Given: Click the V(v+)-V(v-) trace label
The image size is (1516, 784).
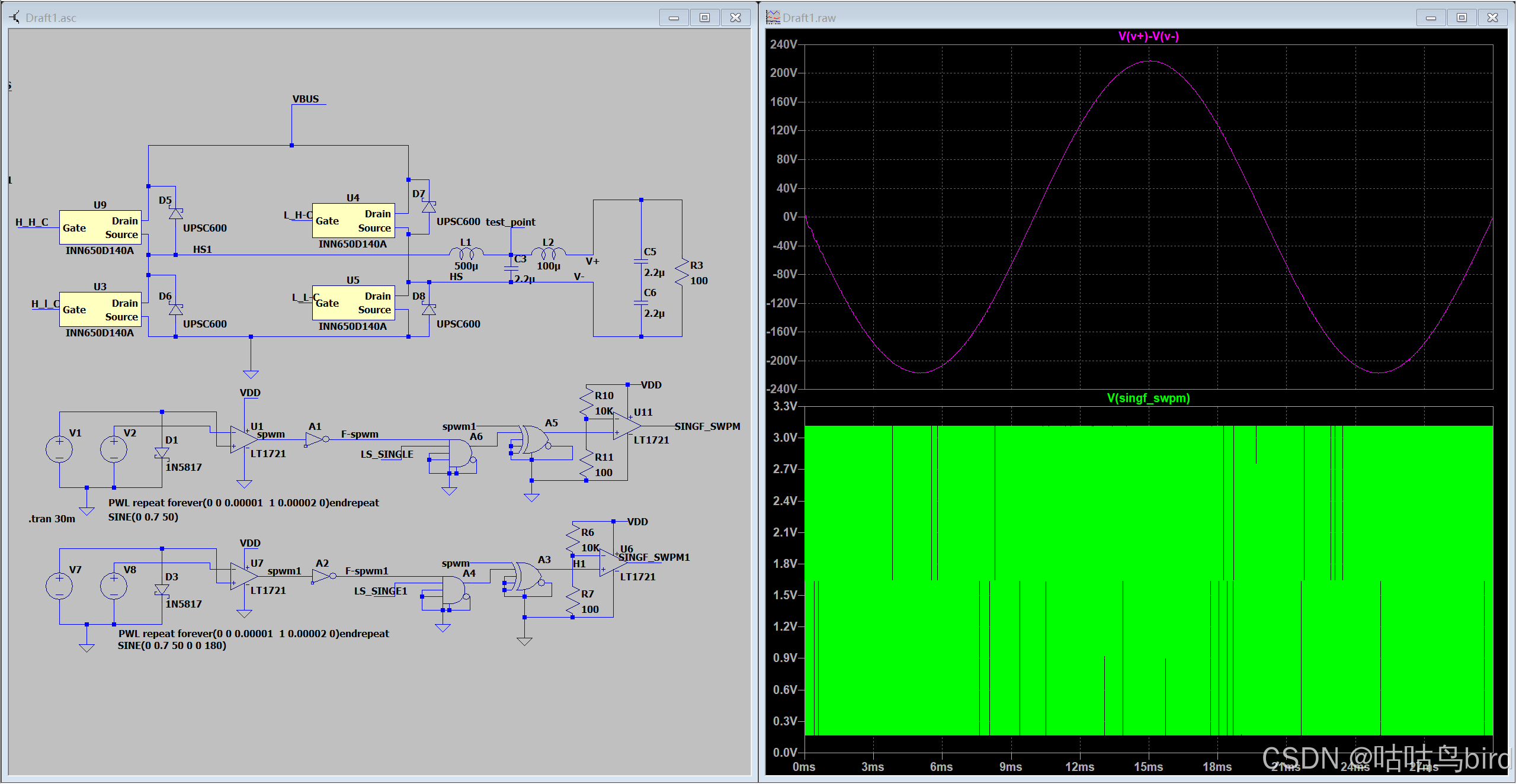Looking at the screenshot, I should pyautogui.click(x=1148, y=37).
